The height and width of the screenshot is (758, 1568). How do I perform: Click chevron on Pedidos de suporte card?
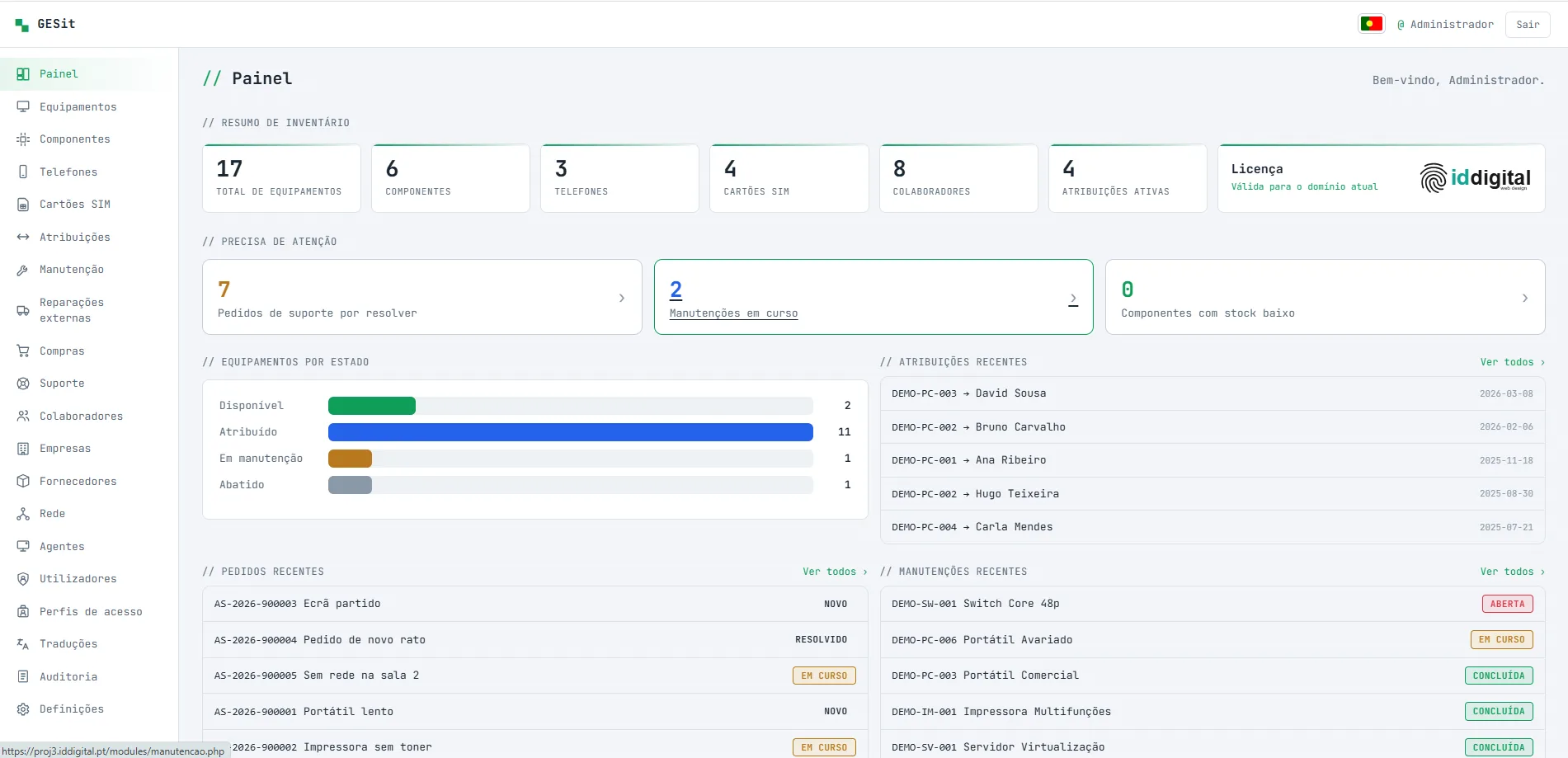point(622,298)
